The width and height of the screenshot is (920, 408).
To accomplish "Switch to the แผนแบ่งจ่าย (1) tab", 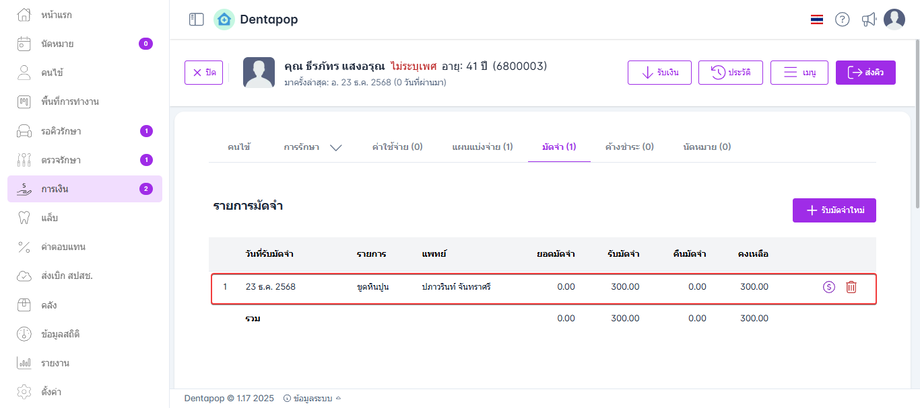I will click(x=482, y=147).
